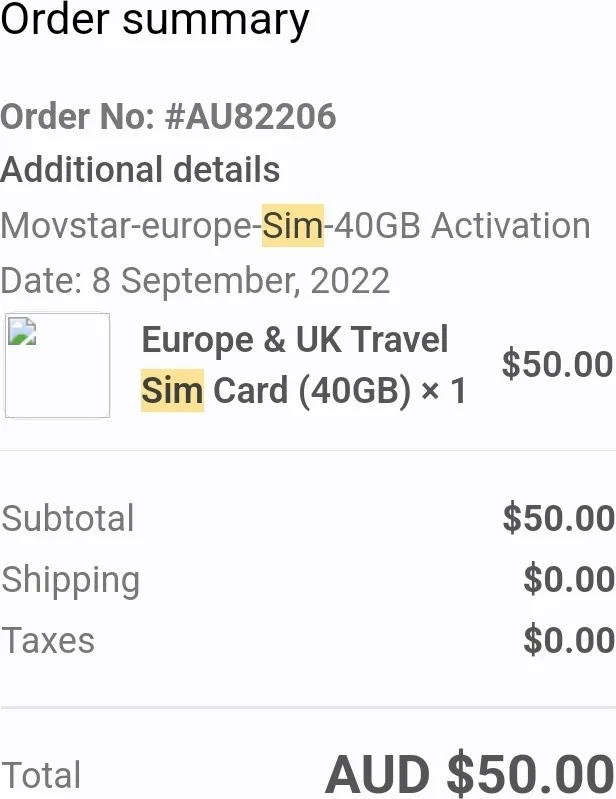The height and width of the screenshot is (799, 616).
Task: Click the Total label
Action: [x=41, y=775]
